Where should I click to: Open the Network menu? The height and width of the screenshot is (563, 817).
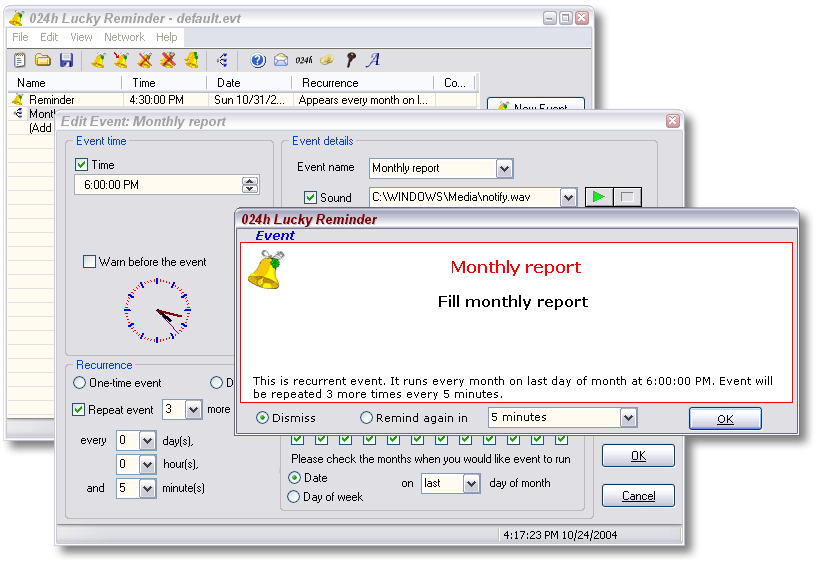[124, 37]
